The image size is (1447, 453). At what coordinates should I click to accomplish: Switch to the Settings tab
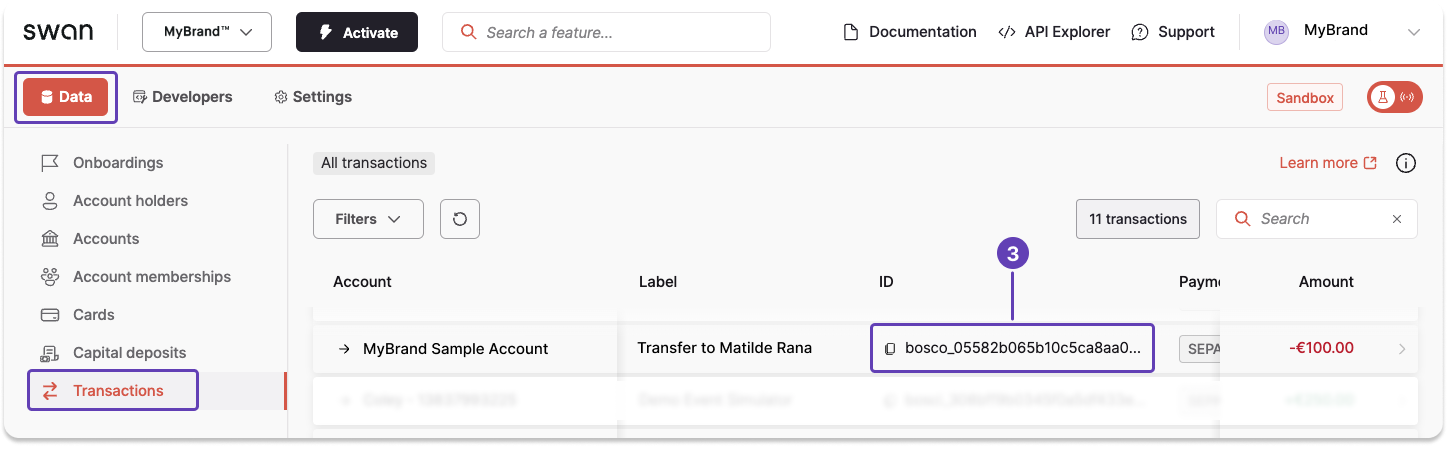tap(313, 97)
